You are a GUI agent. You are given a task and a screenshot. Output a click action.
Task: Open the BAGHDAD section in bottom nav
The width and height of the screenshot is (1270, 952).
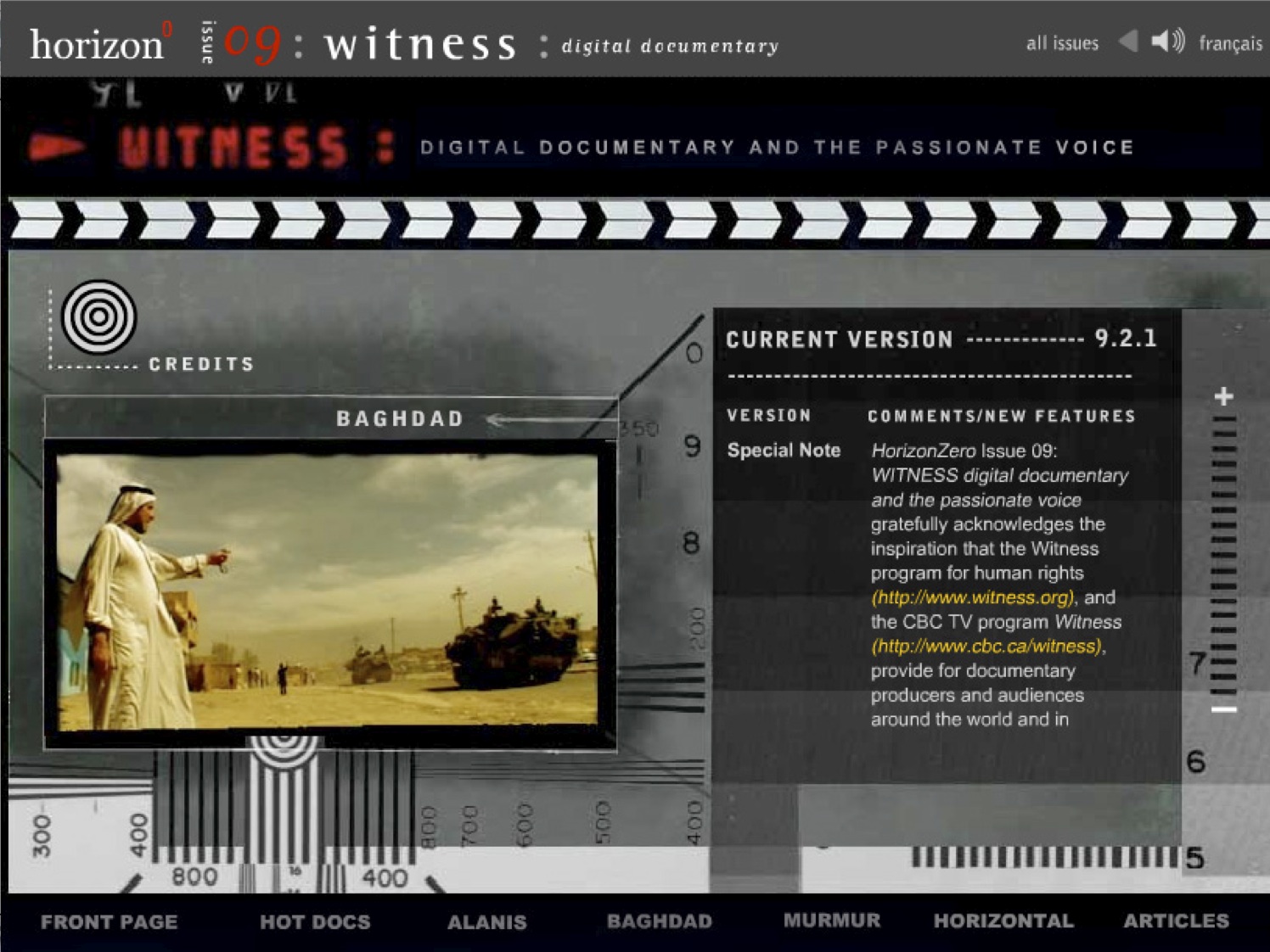pos(660,921)
